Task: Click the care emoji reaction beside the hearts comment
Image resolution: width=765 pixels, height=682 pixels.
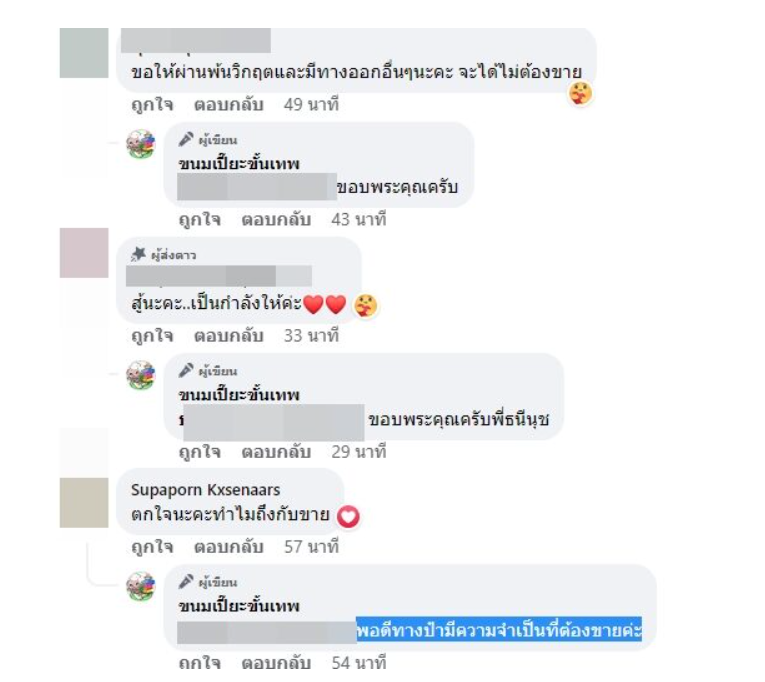Action: point(365,306)
